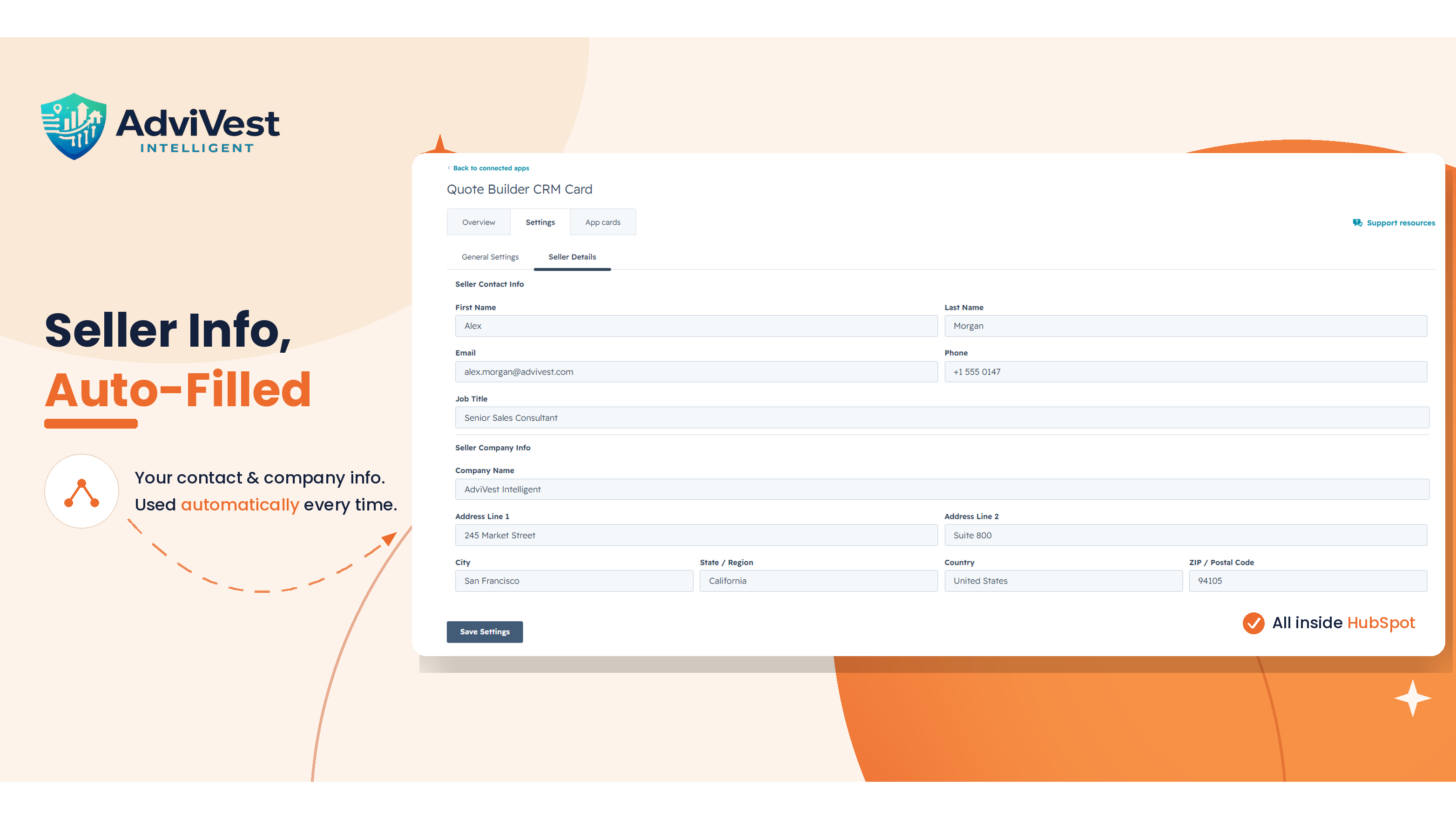
Task: Click the Quote Builder CRM Card title
Action: (519, 189)
